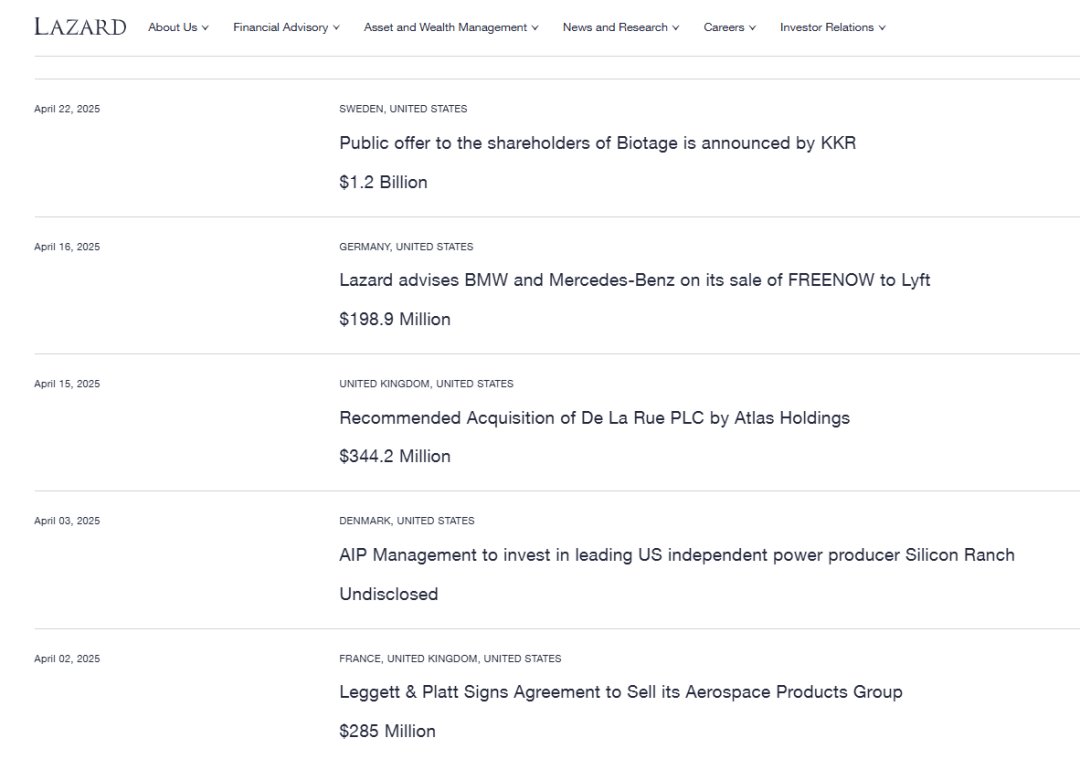
Task: Click the April 02, 2025 date
Action: [x=67, y=658]
